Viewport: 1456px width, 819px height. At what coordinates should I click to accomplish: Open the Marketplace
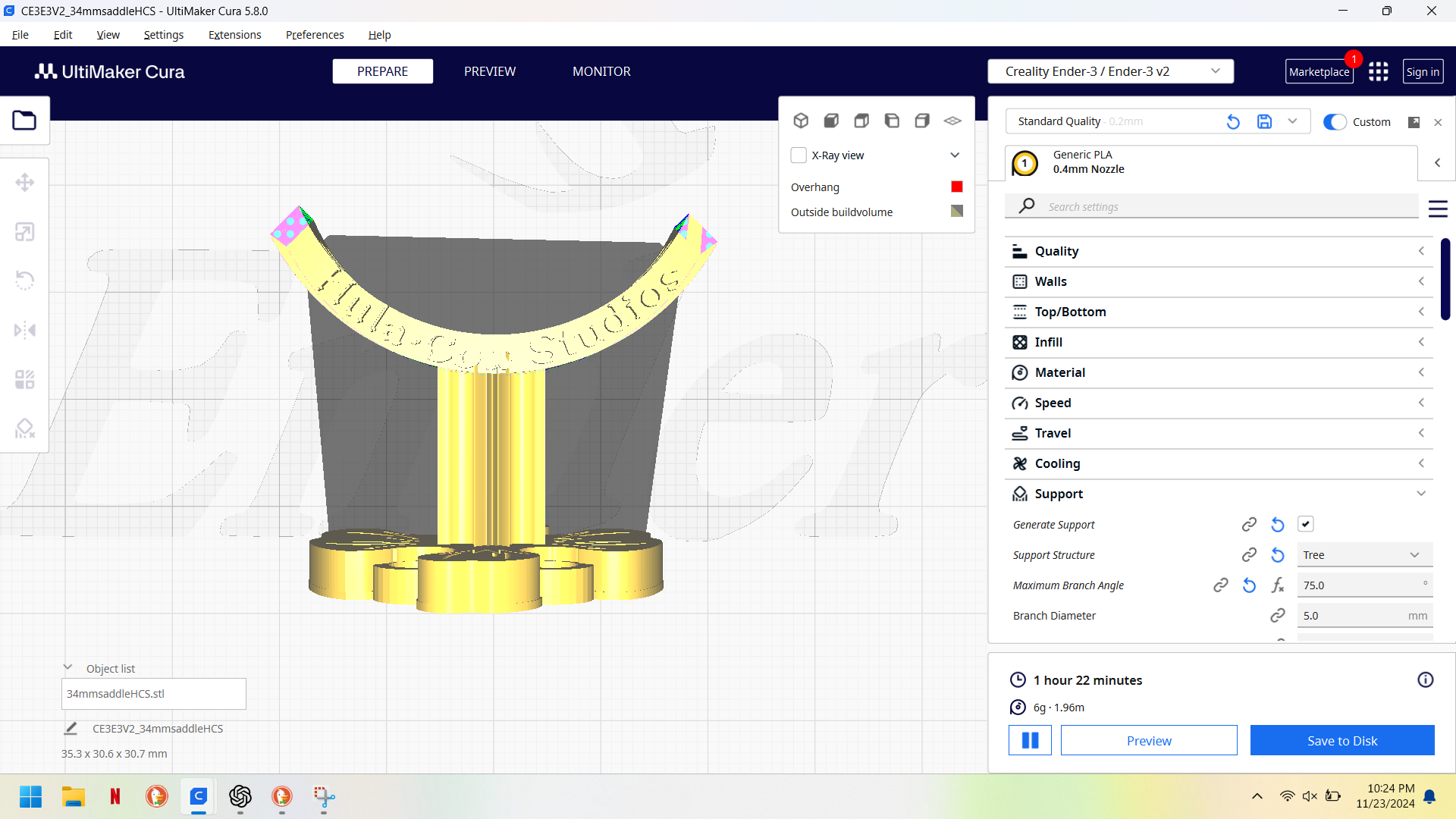pos(1319,71)
